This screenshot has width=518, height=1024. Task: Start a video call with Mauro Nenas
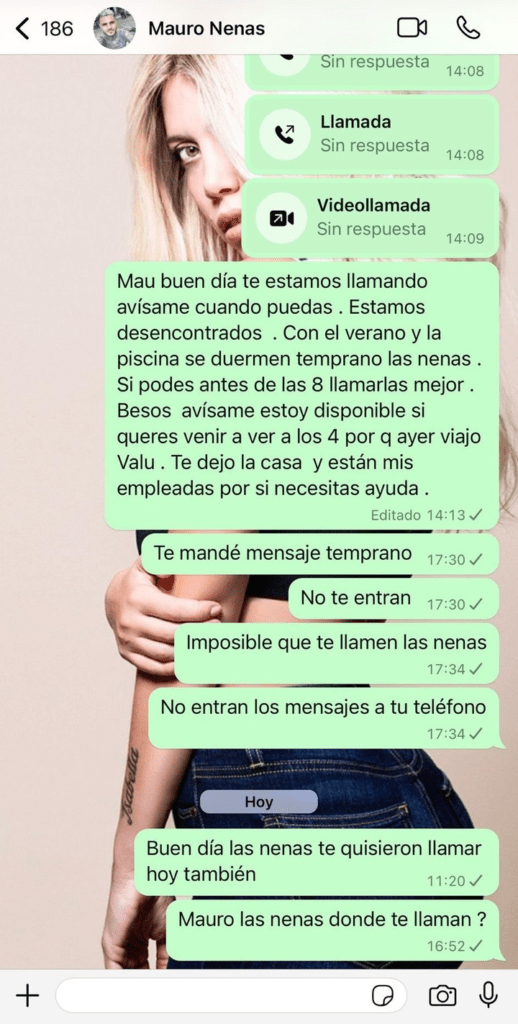point(412,27)
